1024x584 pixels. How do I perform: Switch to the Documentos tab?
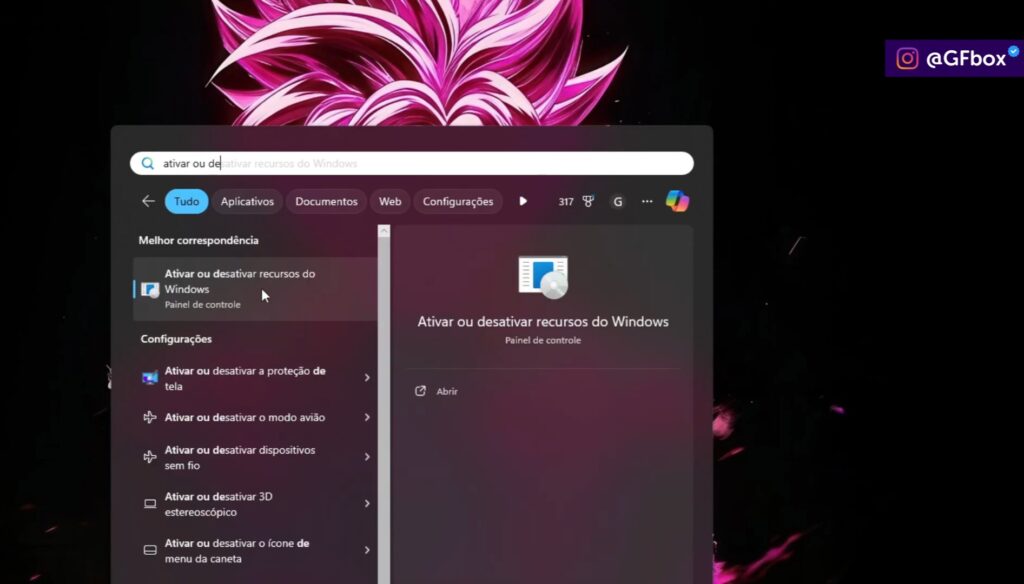pyautogui.click(x=326, y=201)
